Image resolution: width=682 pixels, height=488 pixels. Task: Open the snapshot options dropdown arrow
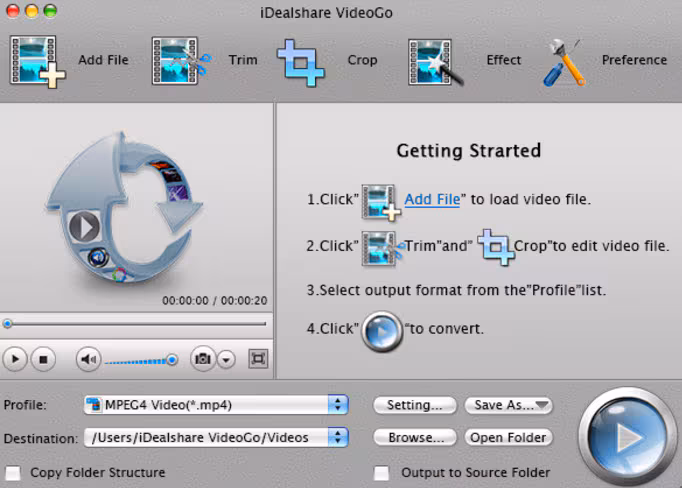tap(226, 360)
